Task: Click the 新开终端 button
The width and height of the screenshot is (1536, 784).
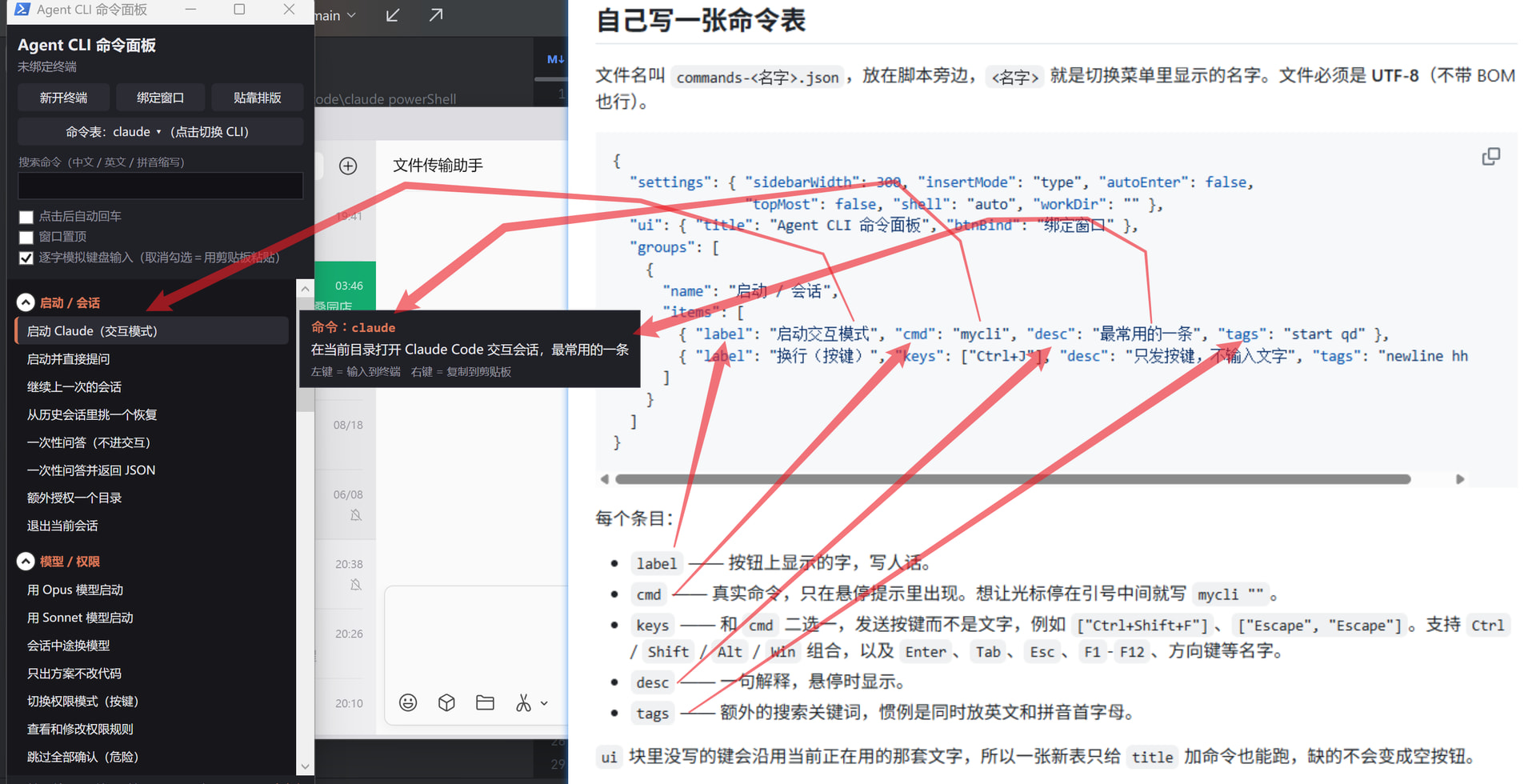Action: click(64, 98)
